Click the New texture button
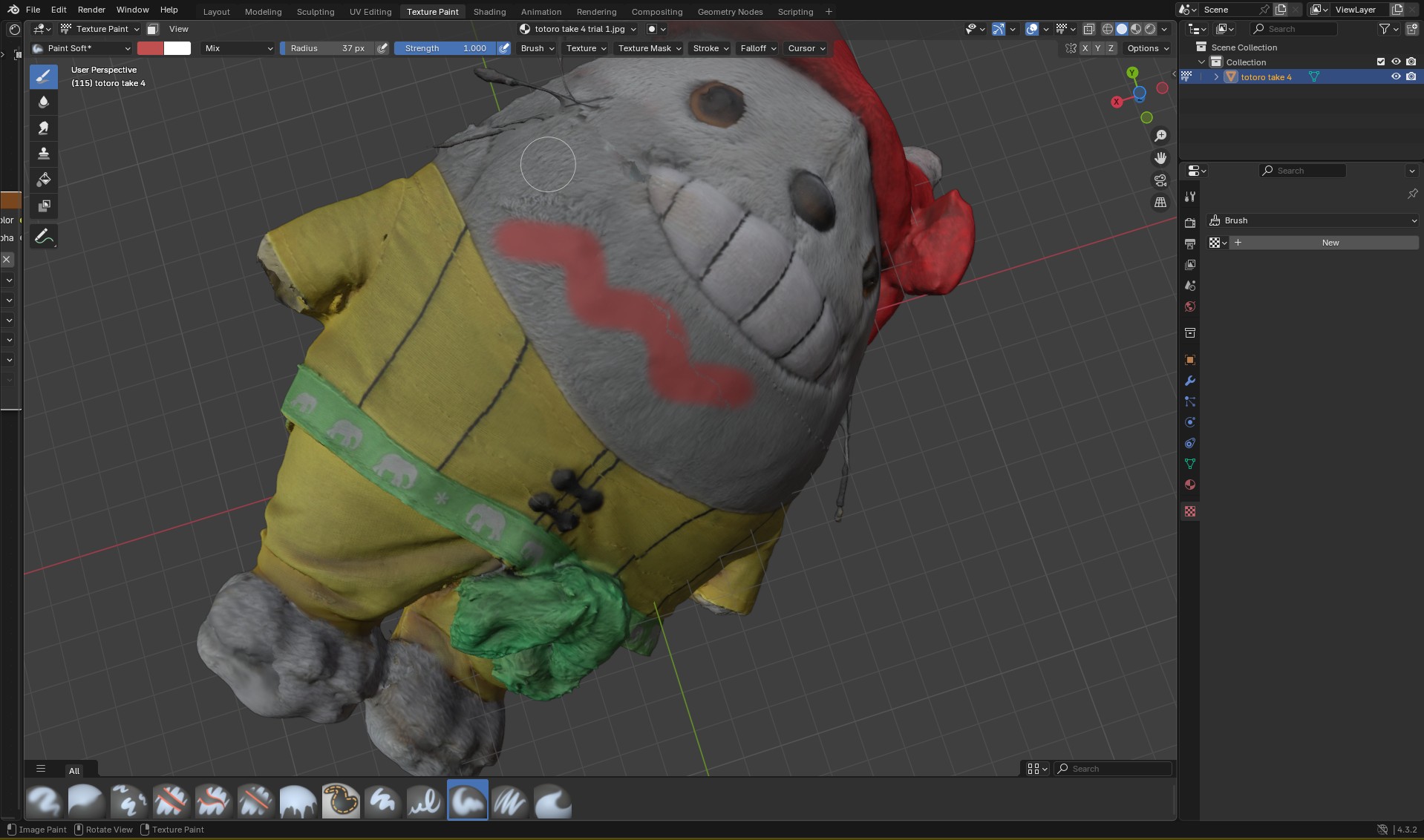 pyautogui.click(x=1330, y=243)
